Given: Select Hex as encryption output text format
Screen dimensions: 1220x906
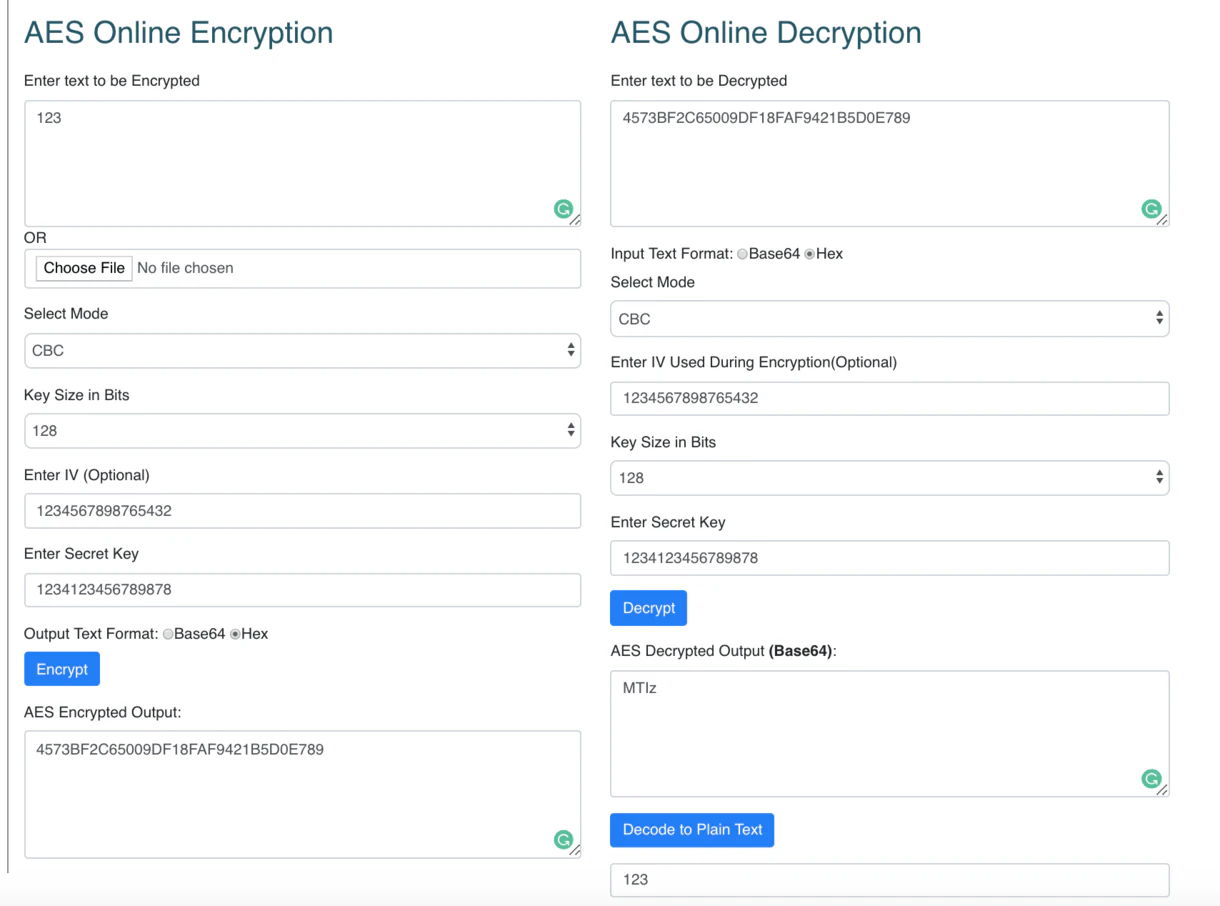Looking at the screenshot, I should [234, 633].
